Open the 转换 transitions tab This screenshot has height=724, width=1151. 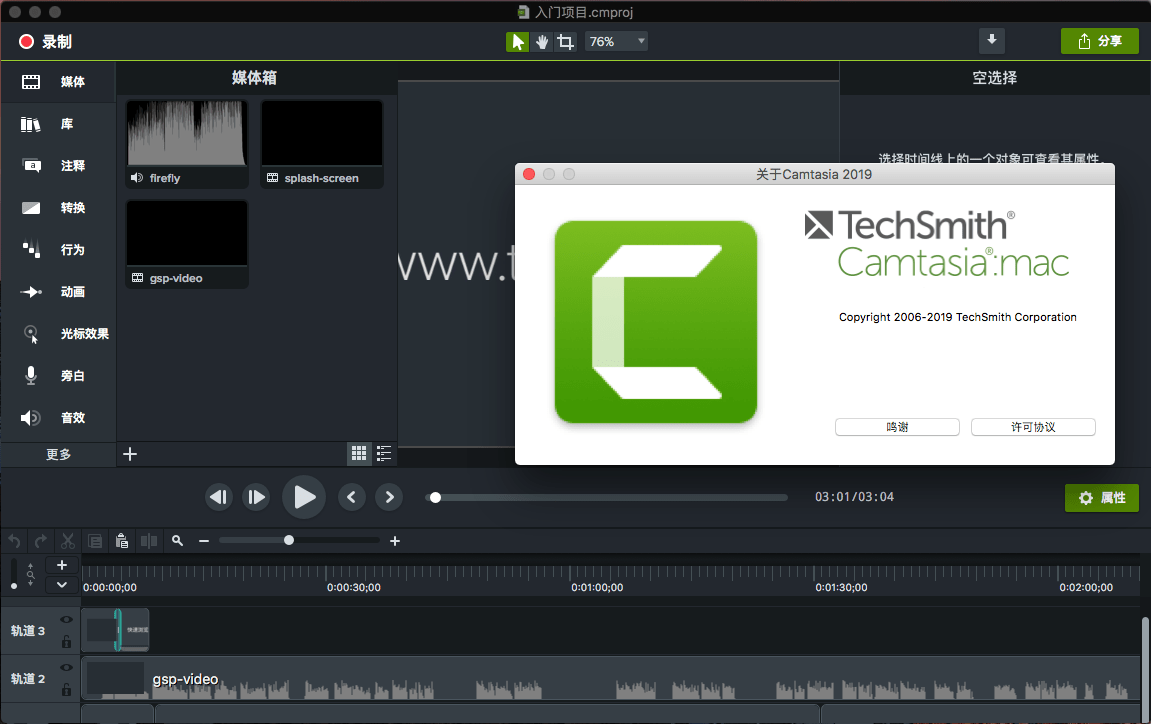tap(57, 208)
